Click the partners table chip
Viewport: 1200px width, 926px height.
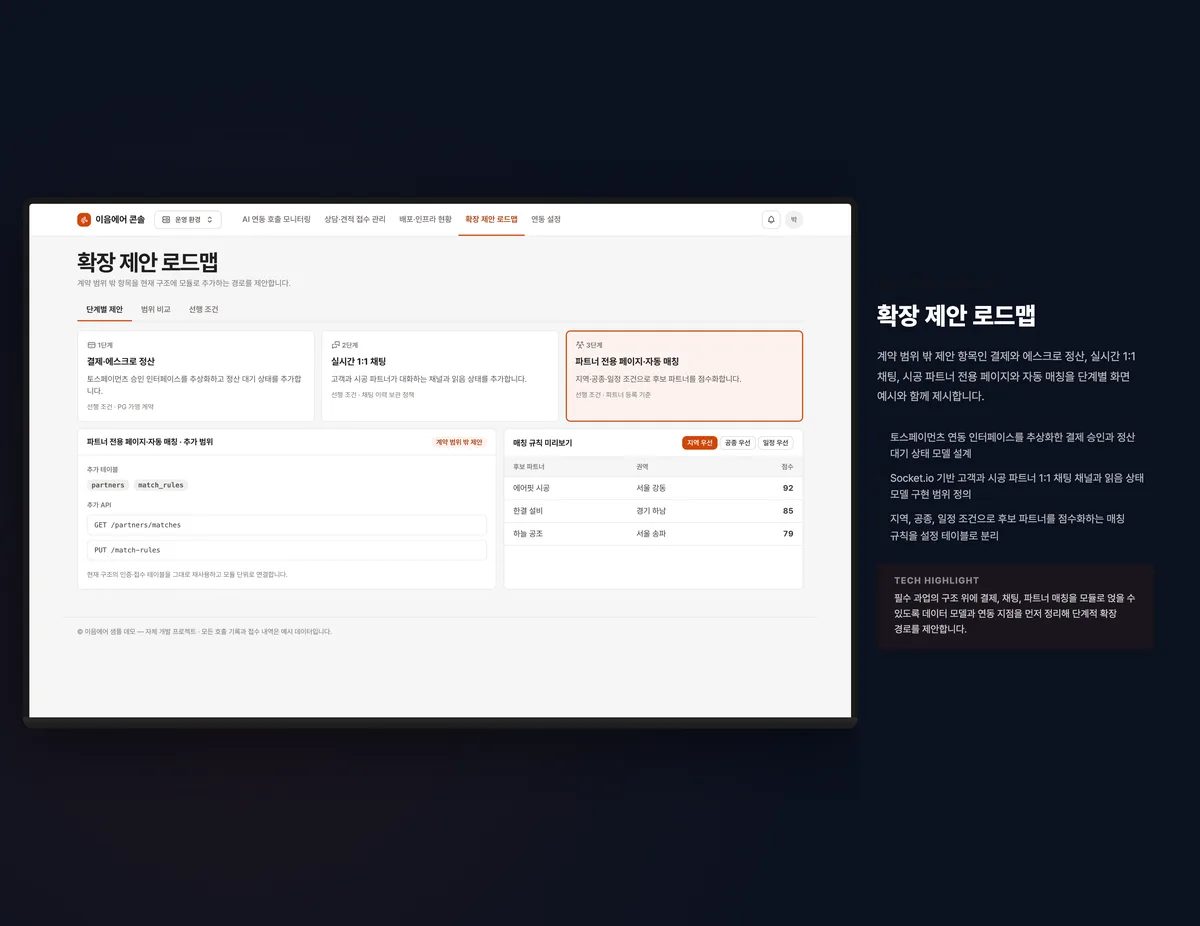point(108,485)
